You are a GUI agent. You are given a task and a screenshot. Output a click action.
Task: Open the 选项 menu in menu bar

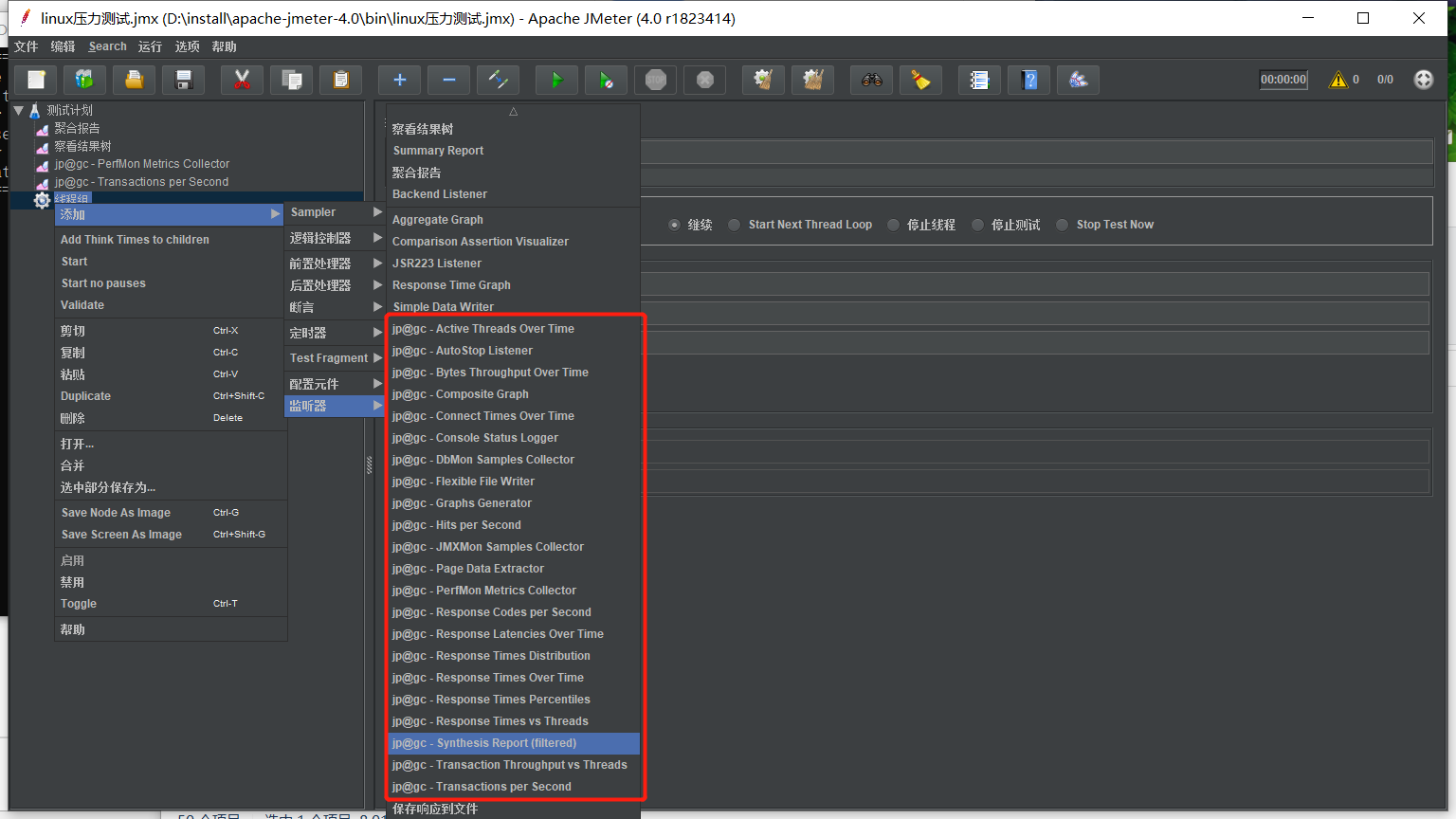(x=187, y=46)
